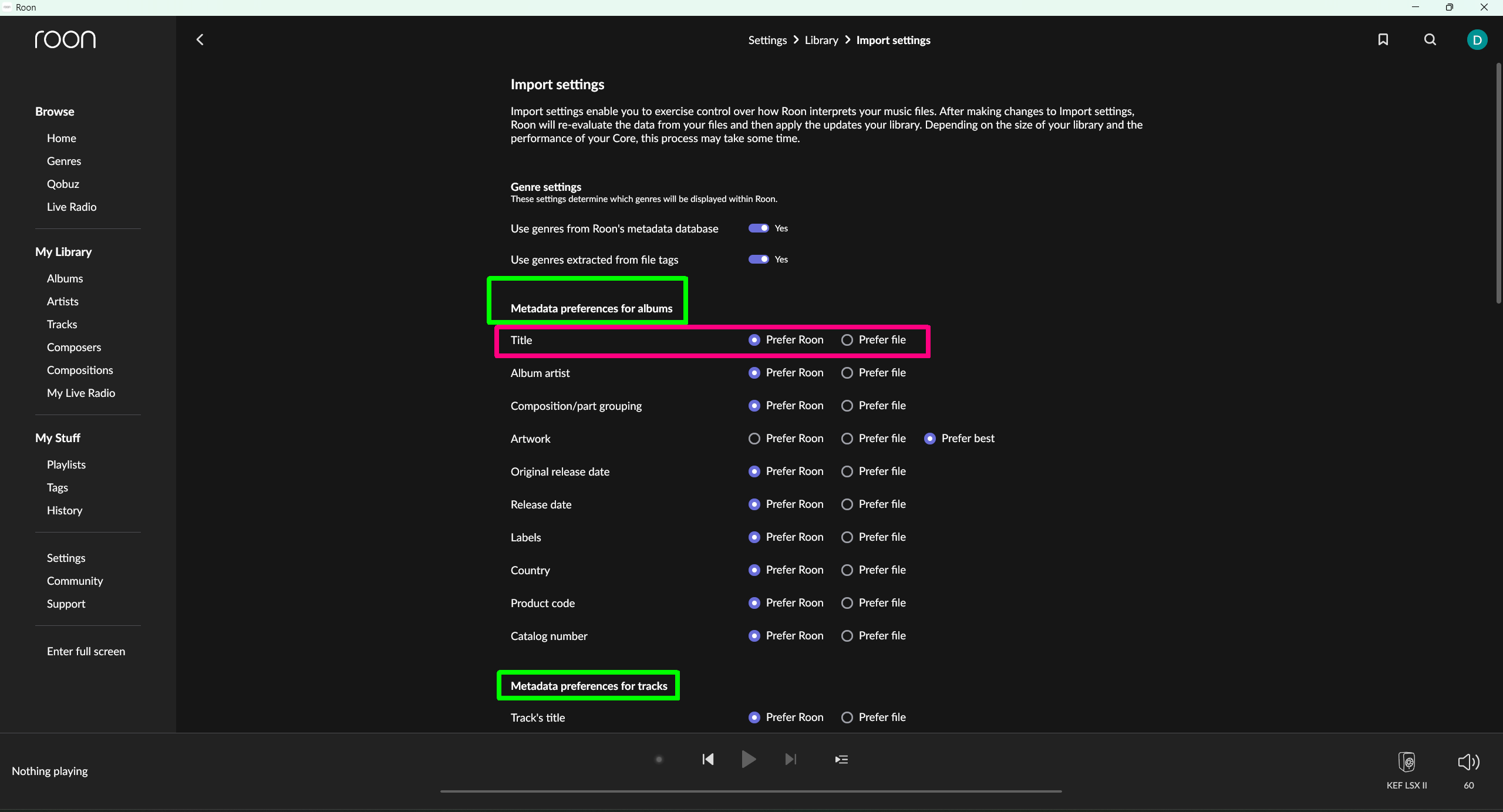Open KEF LSX II zone icon
Viewport: 1503px width, 812px height.
[1407, 762]
